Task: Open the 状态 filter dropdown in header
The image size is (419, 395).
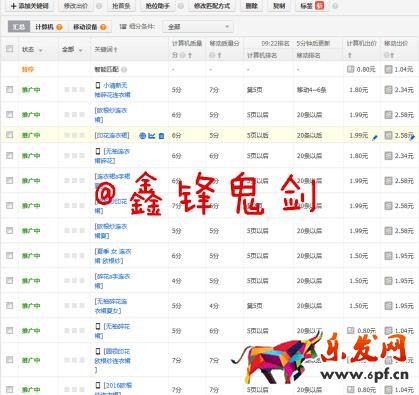Action: 41,50
